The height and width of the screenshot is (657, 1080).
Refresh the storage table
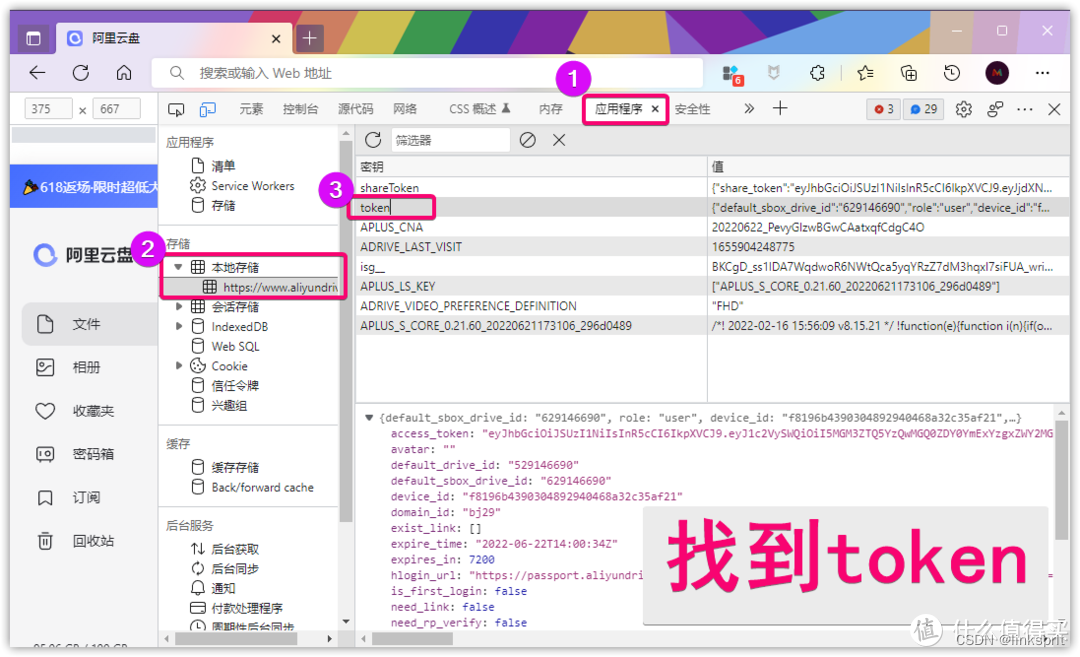(373, 140)
